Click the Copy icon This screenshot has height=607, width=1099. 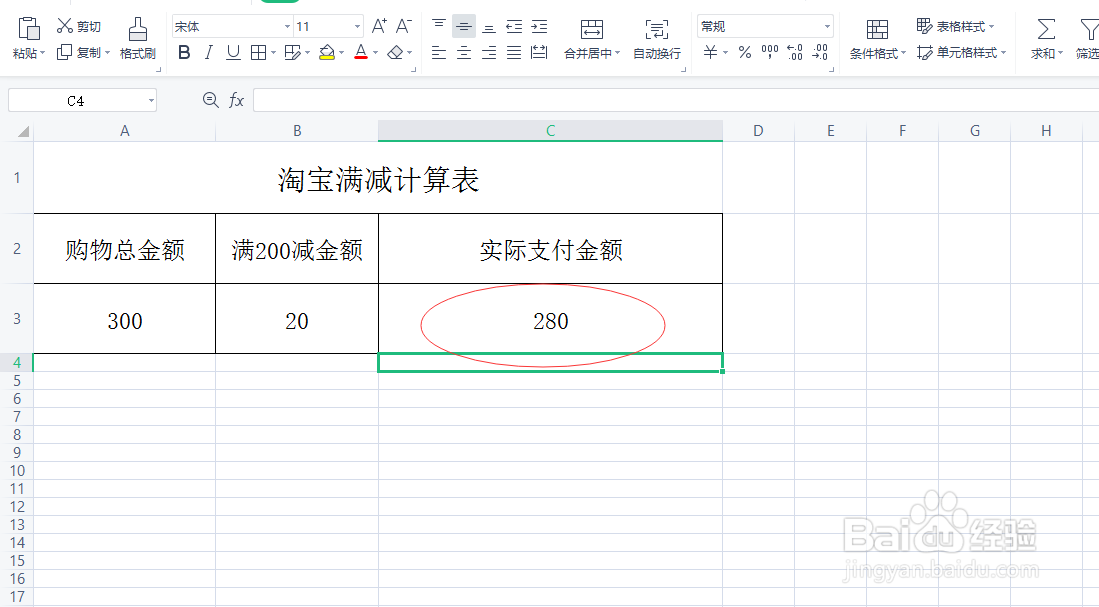[64, 52]
